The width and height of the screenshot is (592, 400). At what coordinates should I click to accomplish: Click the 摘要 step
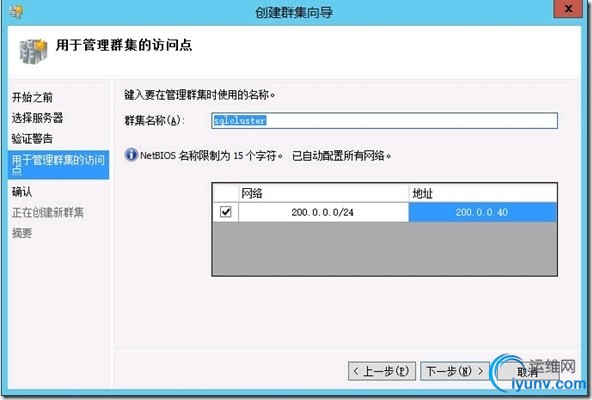pos(22,233)
